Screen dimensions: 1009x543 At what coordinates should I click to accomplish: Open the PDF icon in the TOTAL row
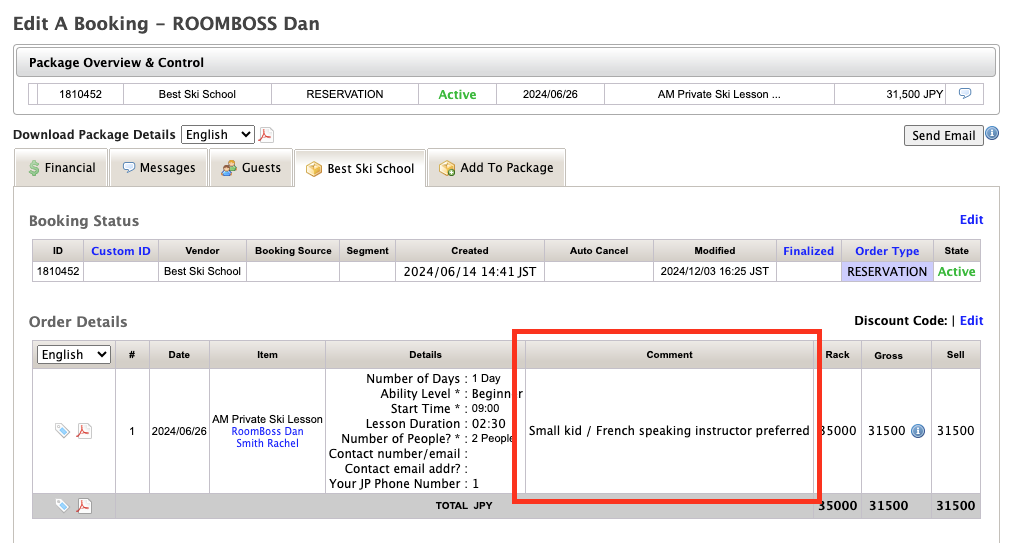point(85,506)
